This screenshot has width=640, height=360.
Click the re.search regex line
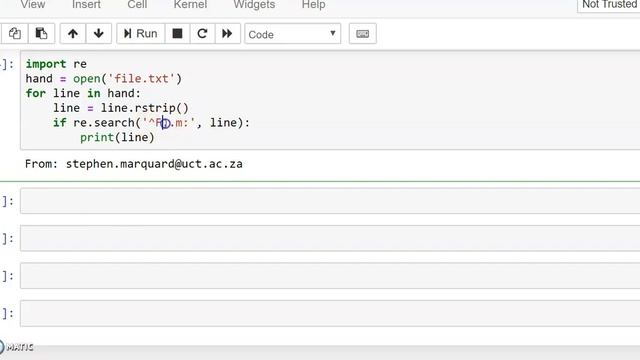(x=151, y=122)
